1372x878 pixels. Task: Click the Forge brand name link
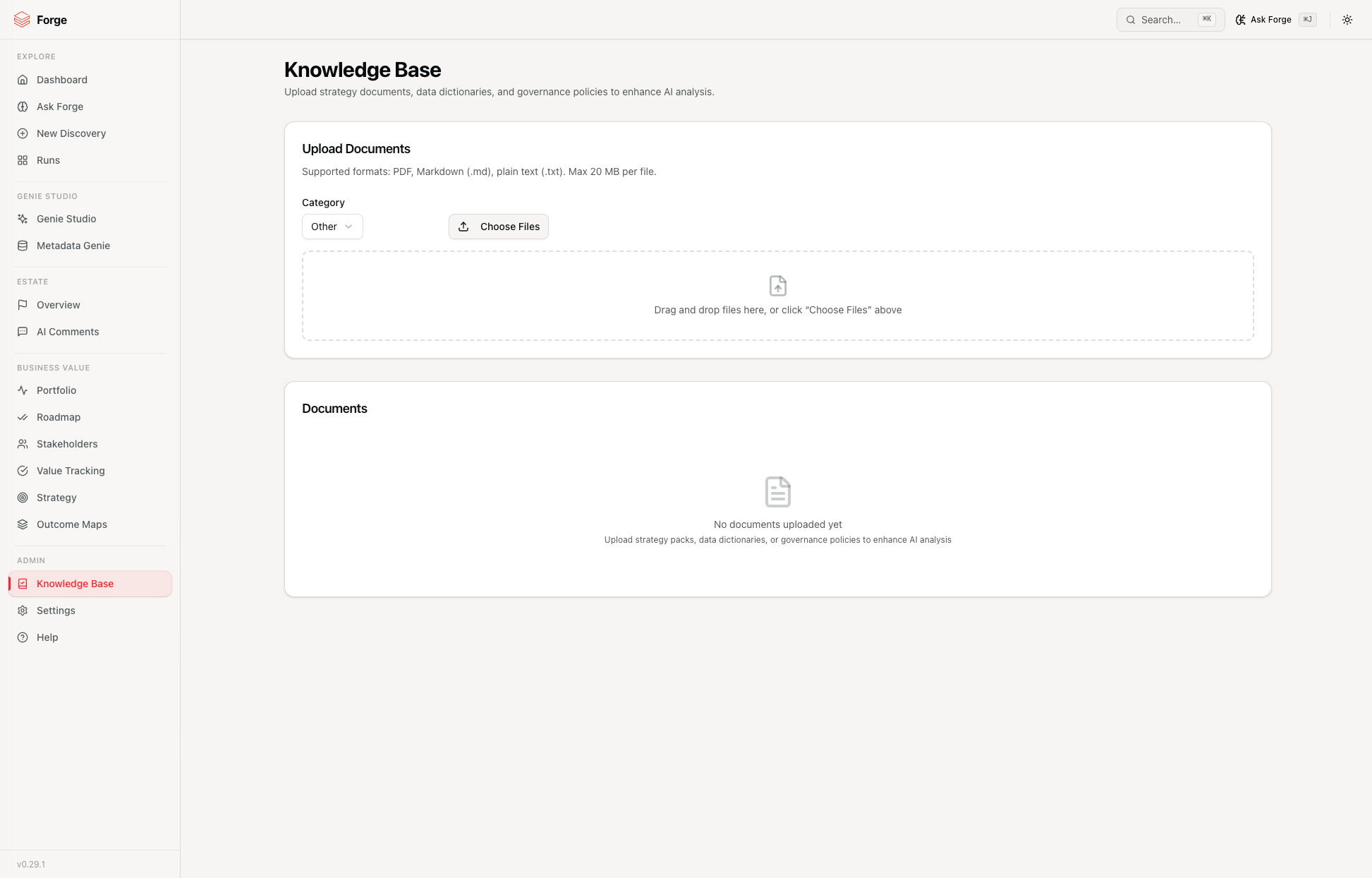tap(51, 20)
